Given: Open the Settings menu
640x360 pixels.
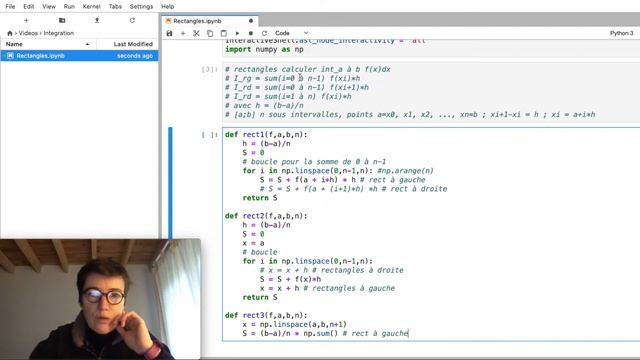Looking at the screenshot, I should click(141, 7).
